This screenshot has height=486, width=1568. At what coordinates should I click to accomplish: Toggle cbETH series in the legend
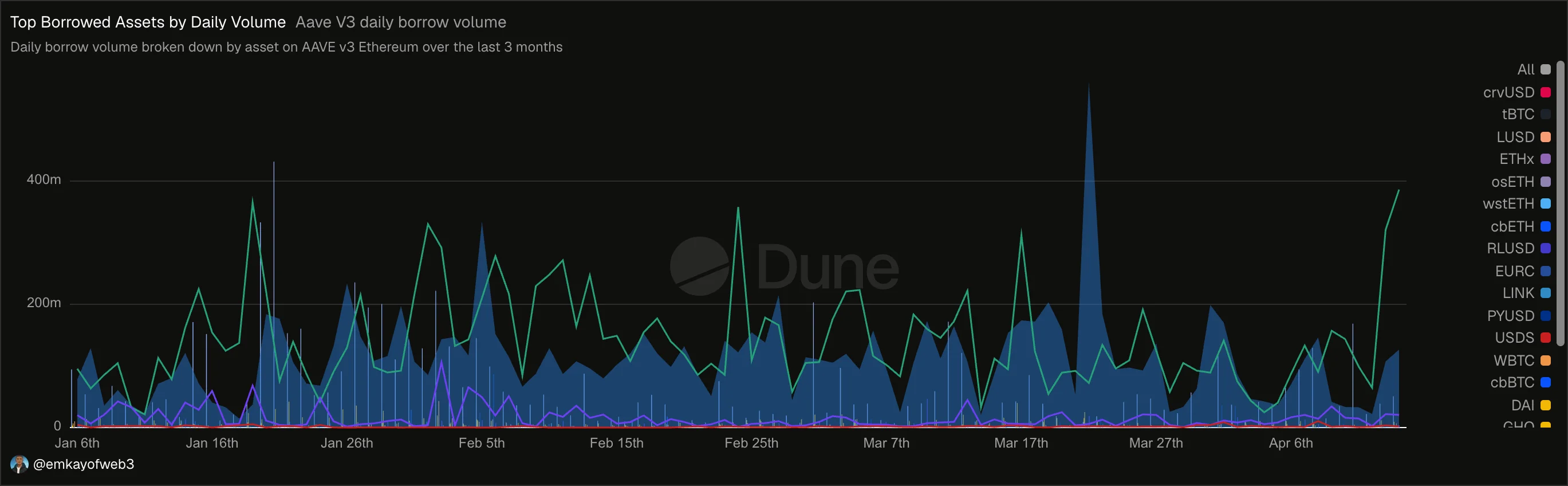pyautogui.click(x=1520, y=226)
